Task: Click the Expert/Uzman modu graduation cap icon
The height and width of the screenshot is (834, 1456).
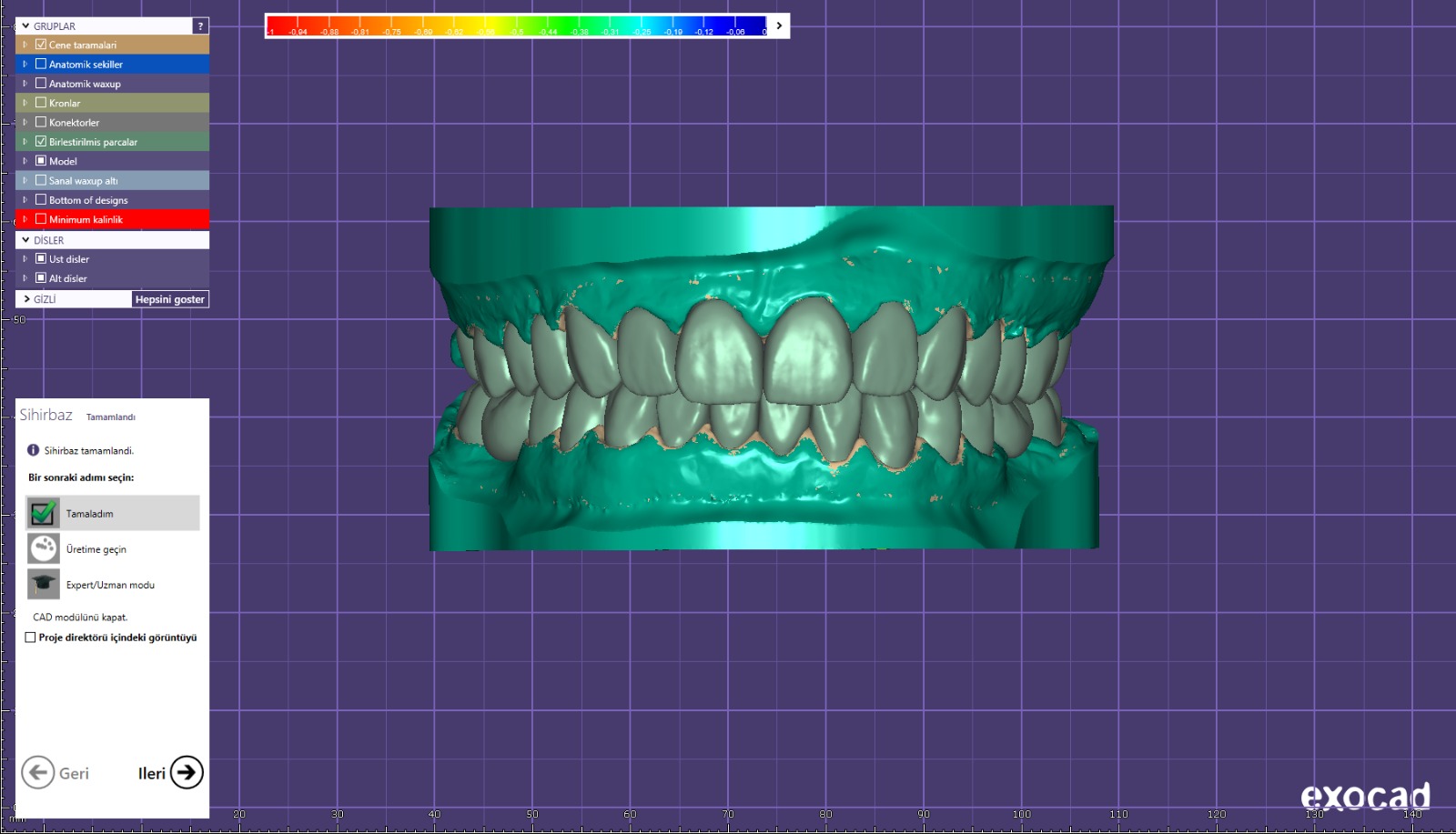Action: tap(43, 584)
